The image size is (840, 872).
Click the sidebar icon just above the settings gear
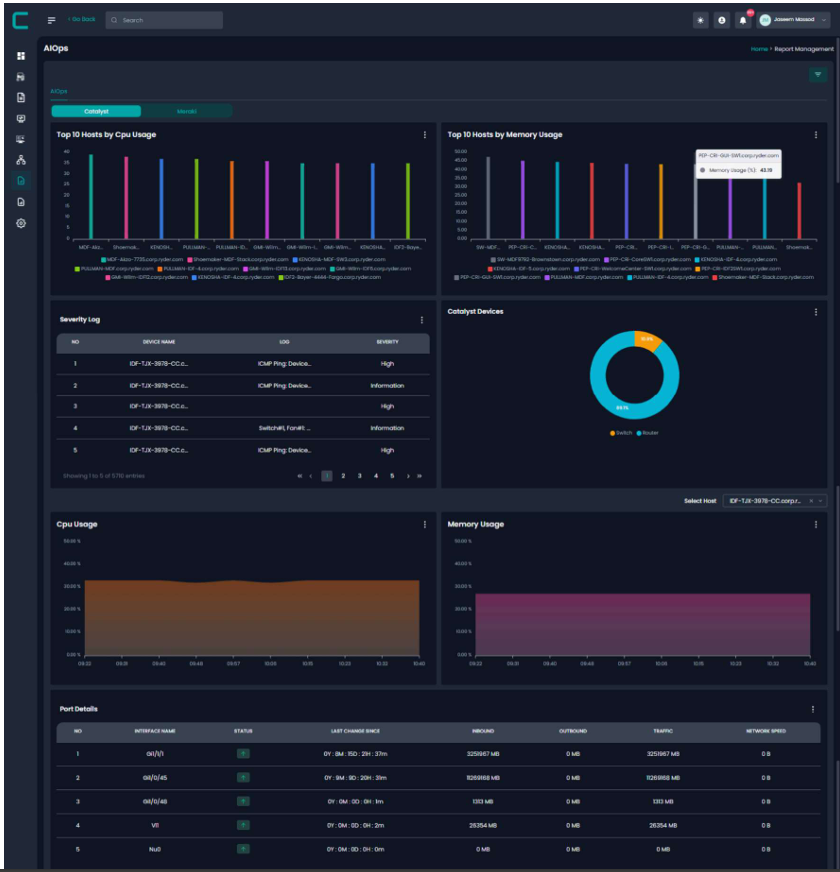point(21,202)
